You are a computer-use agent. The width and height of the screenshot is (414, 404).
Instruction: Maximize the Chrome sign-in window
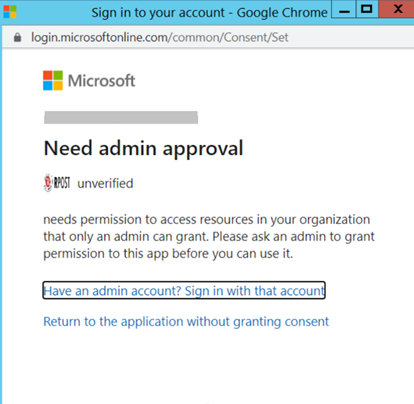click(367, 9)
